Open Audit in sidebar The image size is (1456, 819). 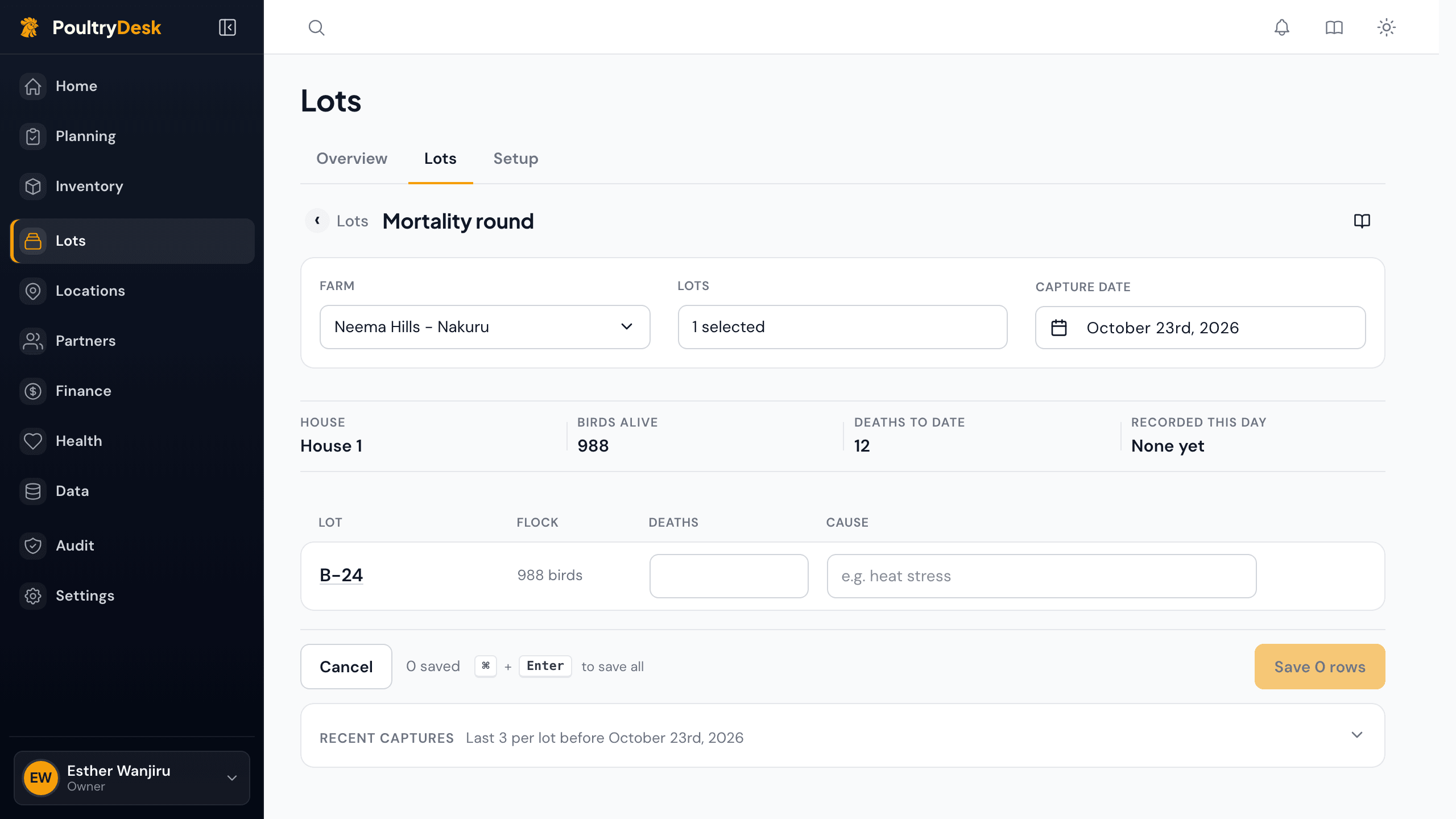coord(132,546)
